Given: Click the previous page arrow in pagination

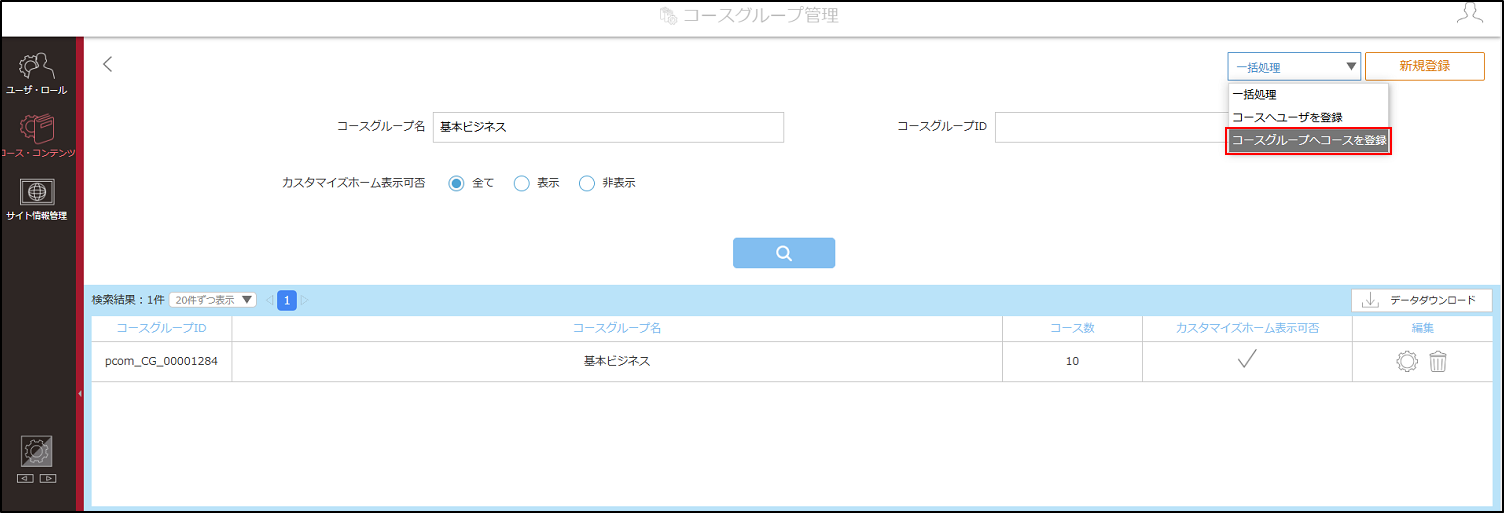Looking at the screenshot, I should (x=269, y=300).
